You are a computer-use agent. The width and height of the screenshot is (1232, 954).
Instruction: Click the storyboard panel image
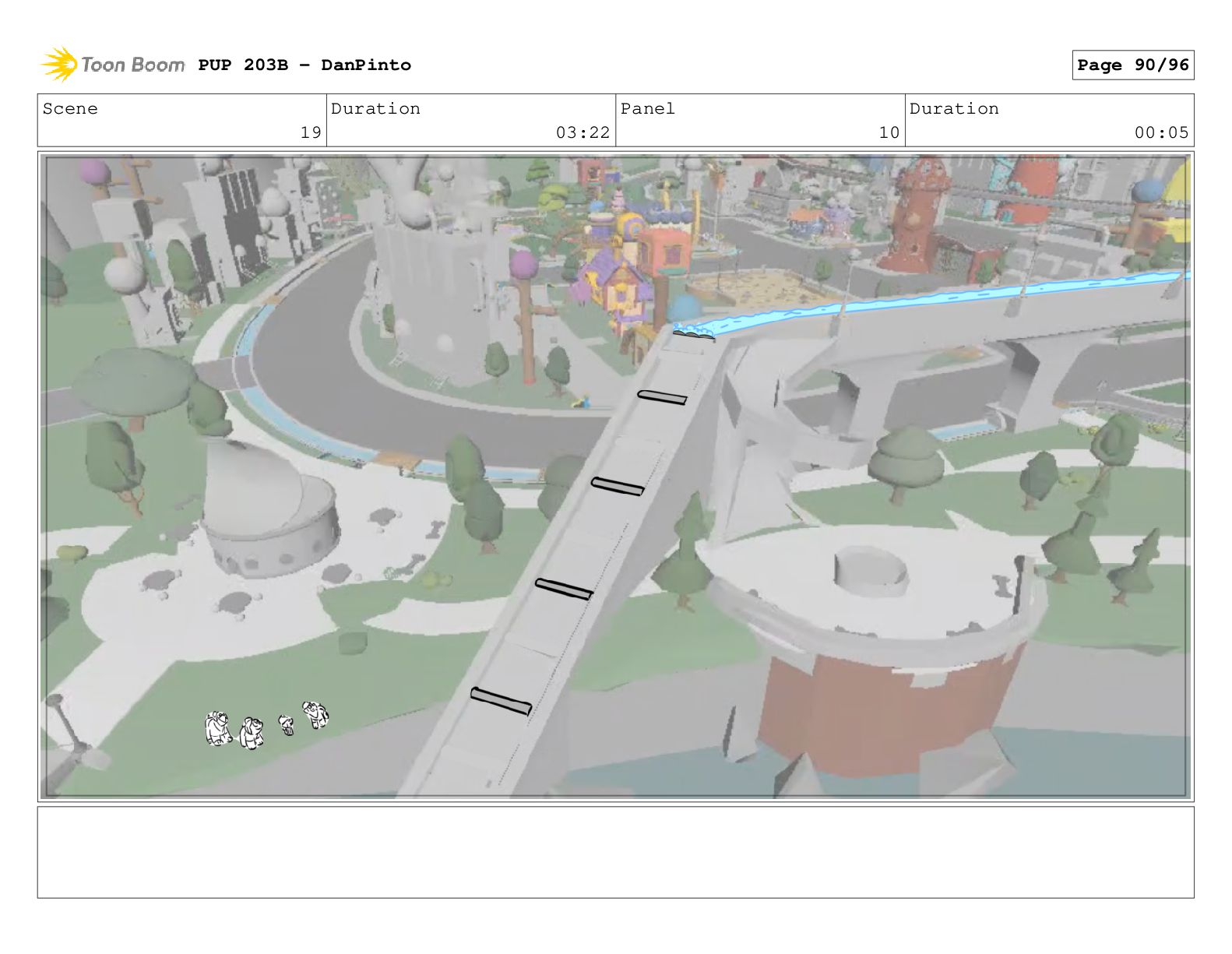pyautogui.click(x=615, y=477)
